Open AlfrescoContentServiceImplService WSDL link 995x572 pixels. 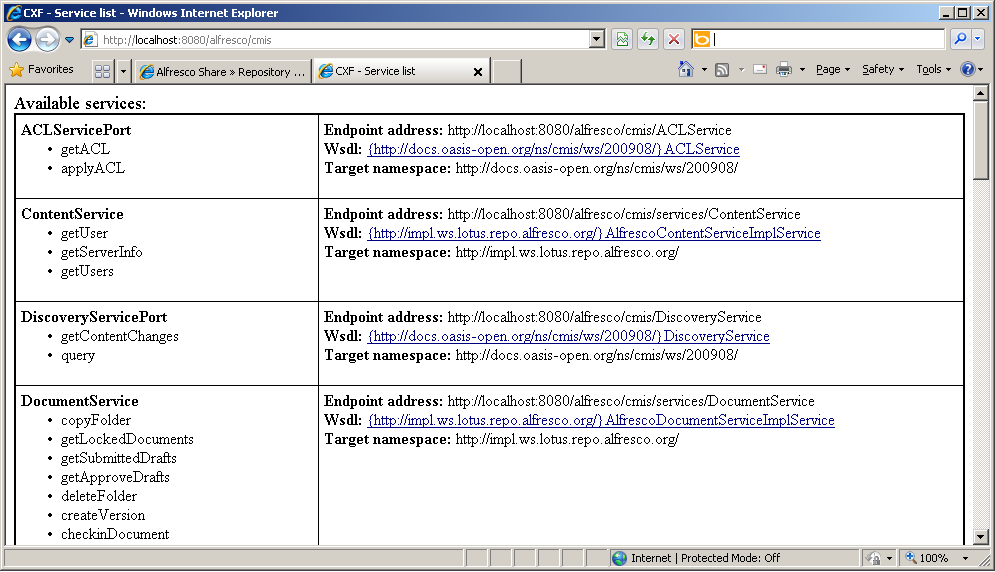[594, 233]
